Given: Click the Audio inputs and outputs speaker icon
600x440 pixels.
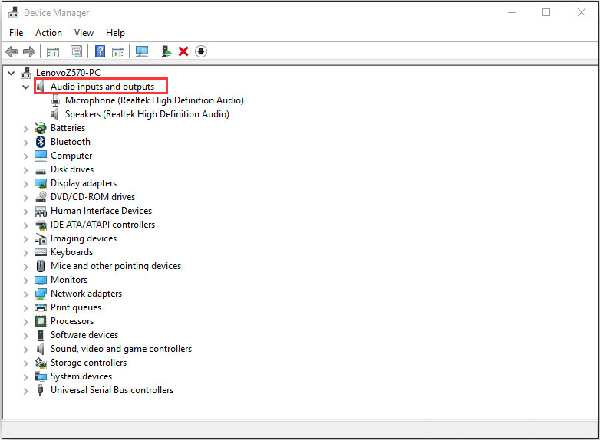Looking at the screenshot, I should [41, 86].
